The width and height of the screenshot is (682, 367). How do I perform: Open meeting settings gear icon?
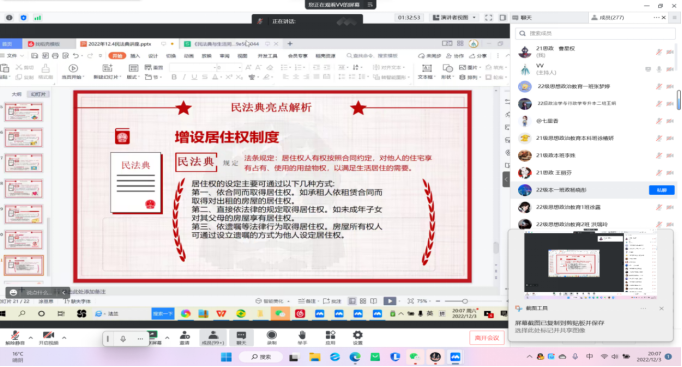click(357, 337)
